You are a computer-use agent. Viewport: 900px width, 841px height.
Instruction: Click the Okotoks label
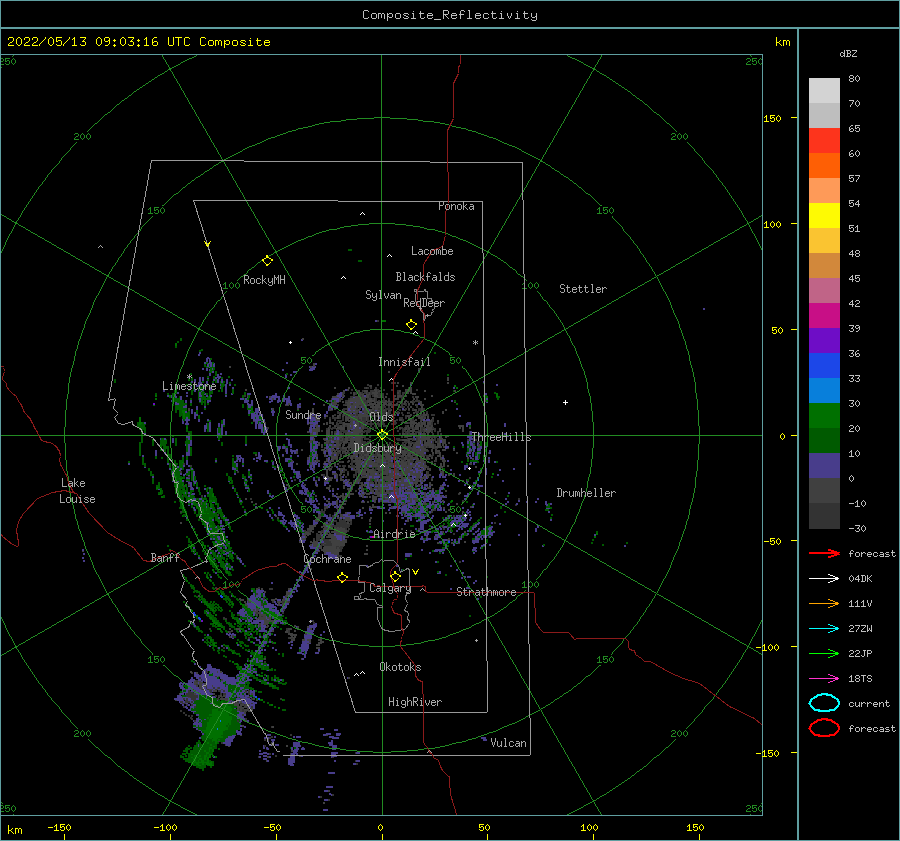pyautogui.click(x=400, y=667)
